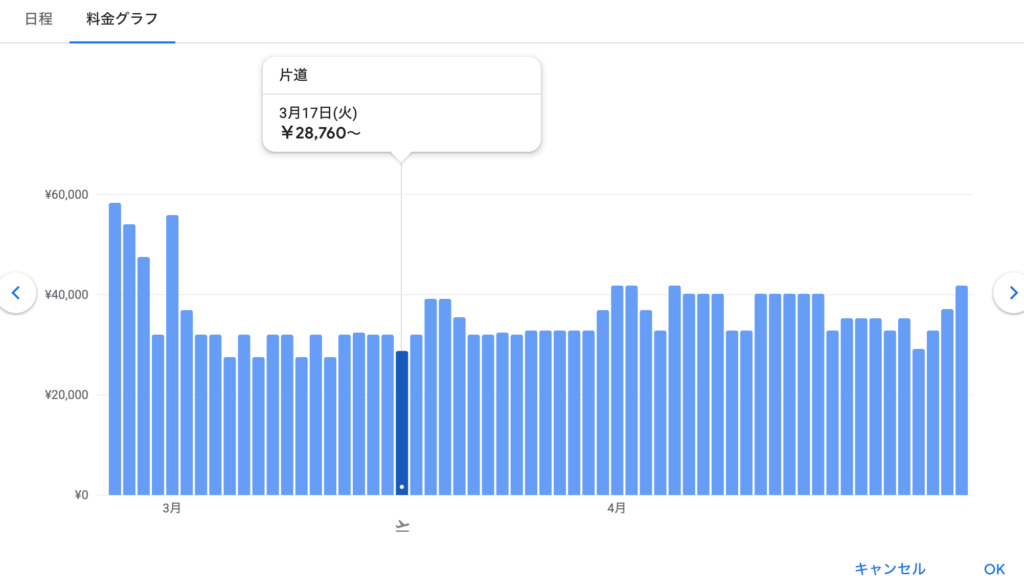Select the 料金グラフ tab
This screenshot has width=1024, height=587.
[x=122, y=19]
